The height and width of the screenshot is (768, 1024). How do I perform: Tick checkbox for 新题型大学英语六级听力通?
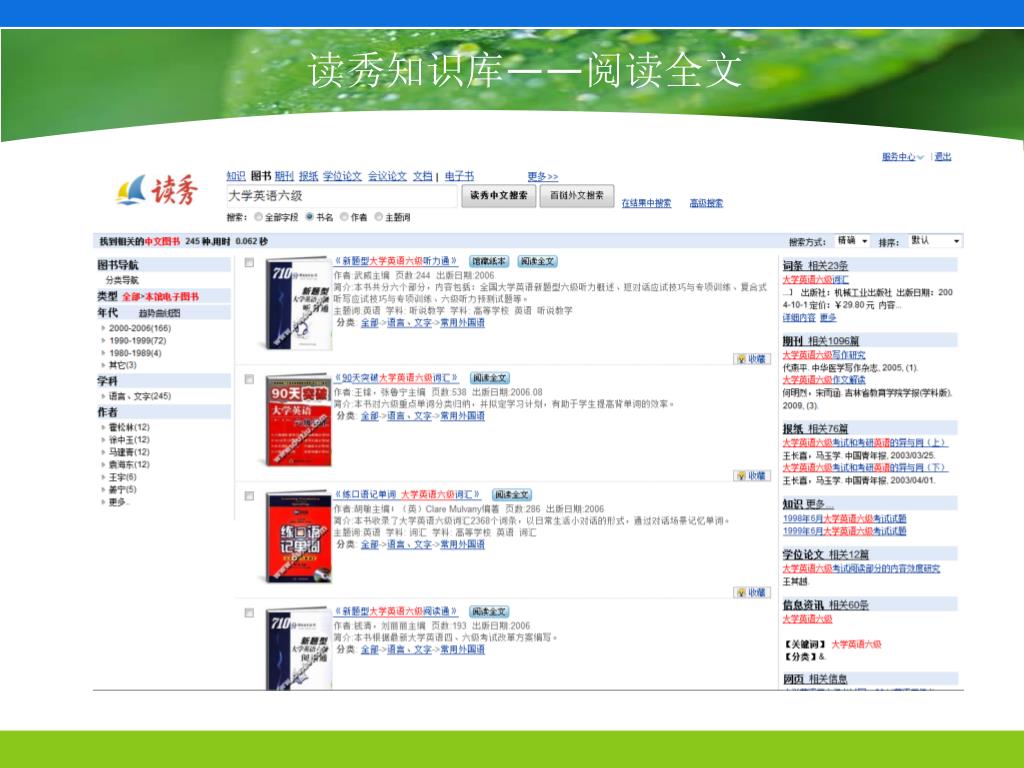(x=249, y=263)
